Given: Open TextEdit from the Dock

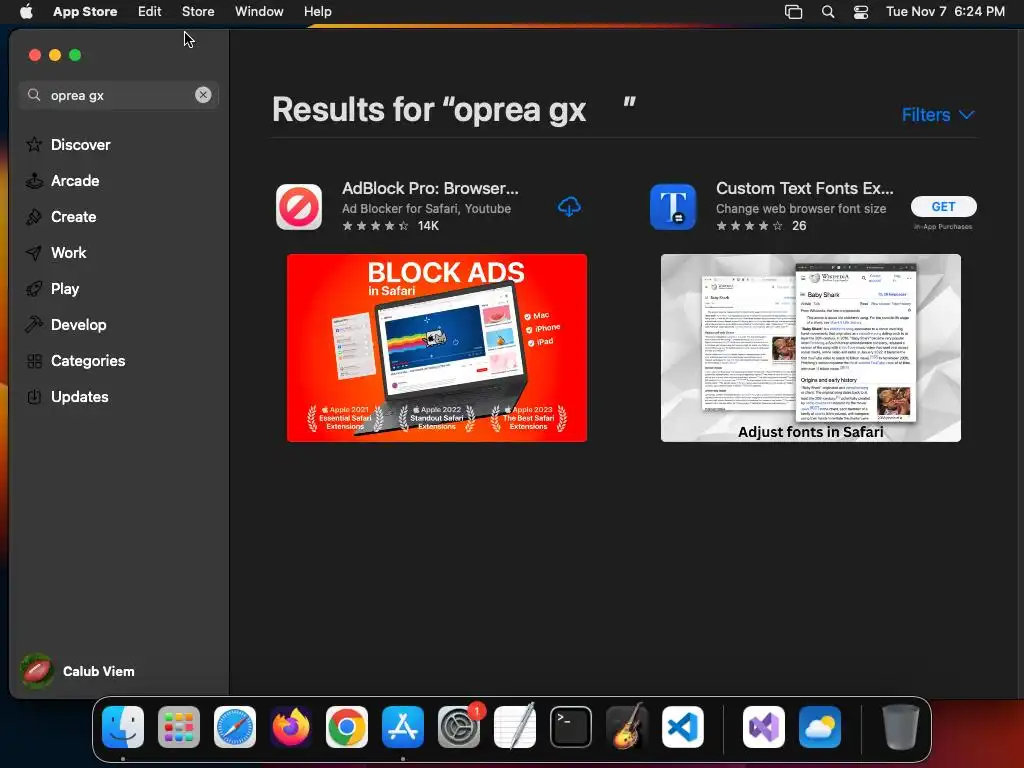Looking at the screenshot, I should coord(515,726).
